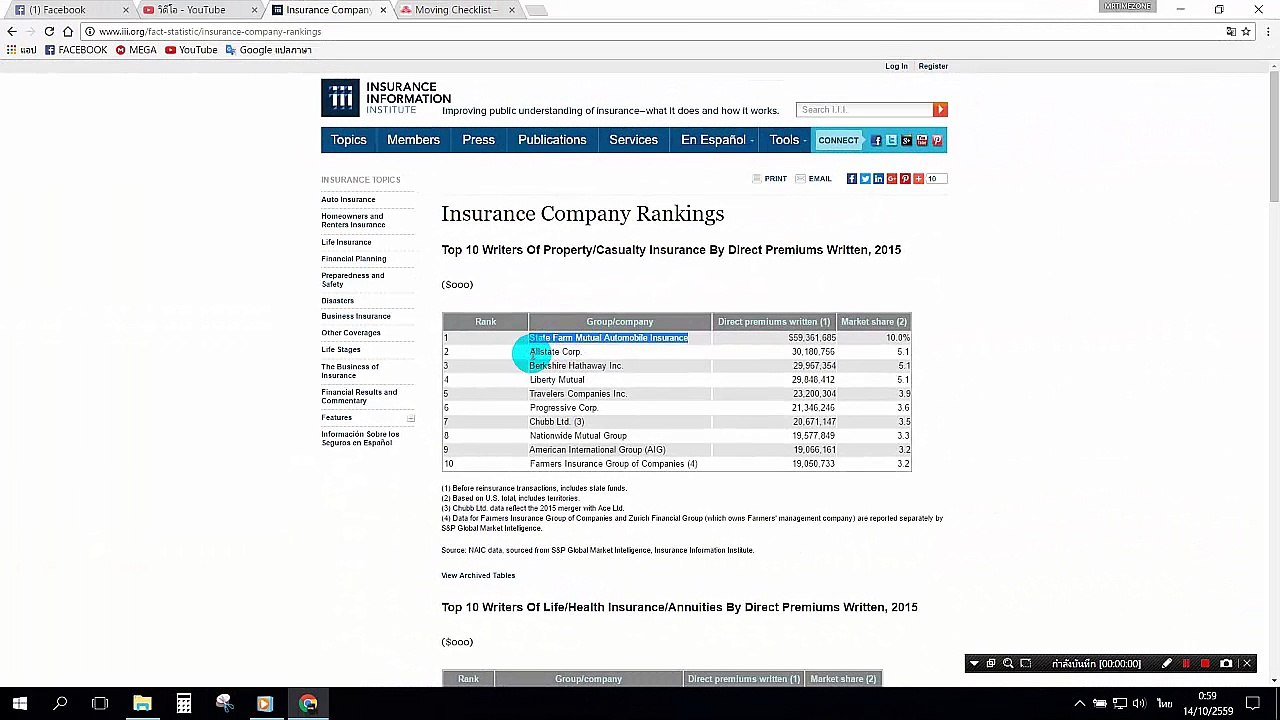This screenshot has height=720, width=1280.
Task: Open the Topics navigation menu
Action: point(349,140)
